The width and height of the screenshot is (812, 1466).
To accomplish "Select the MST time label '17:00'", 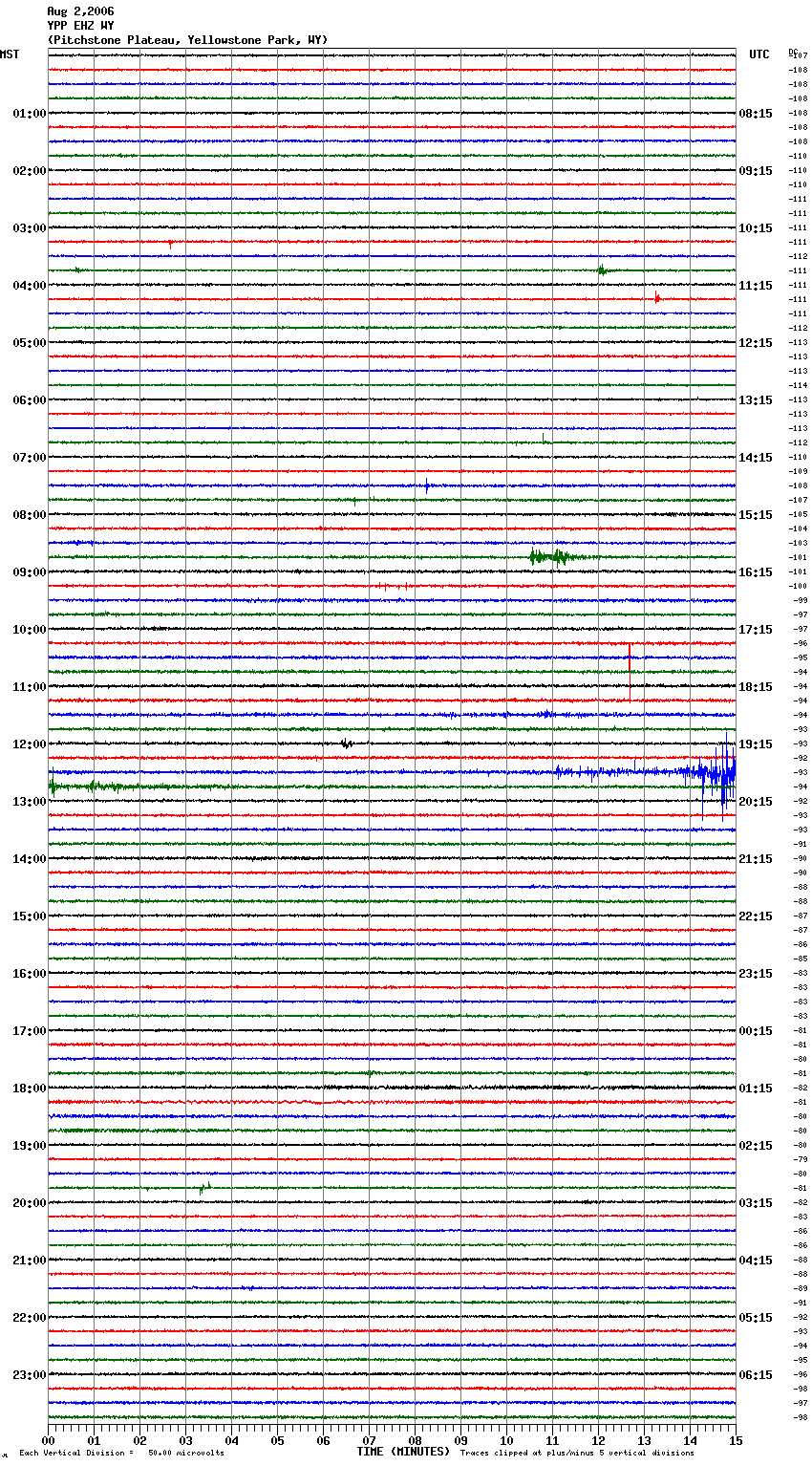I will pyautogui.click(x=30, y=1031).
